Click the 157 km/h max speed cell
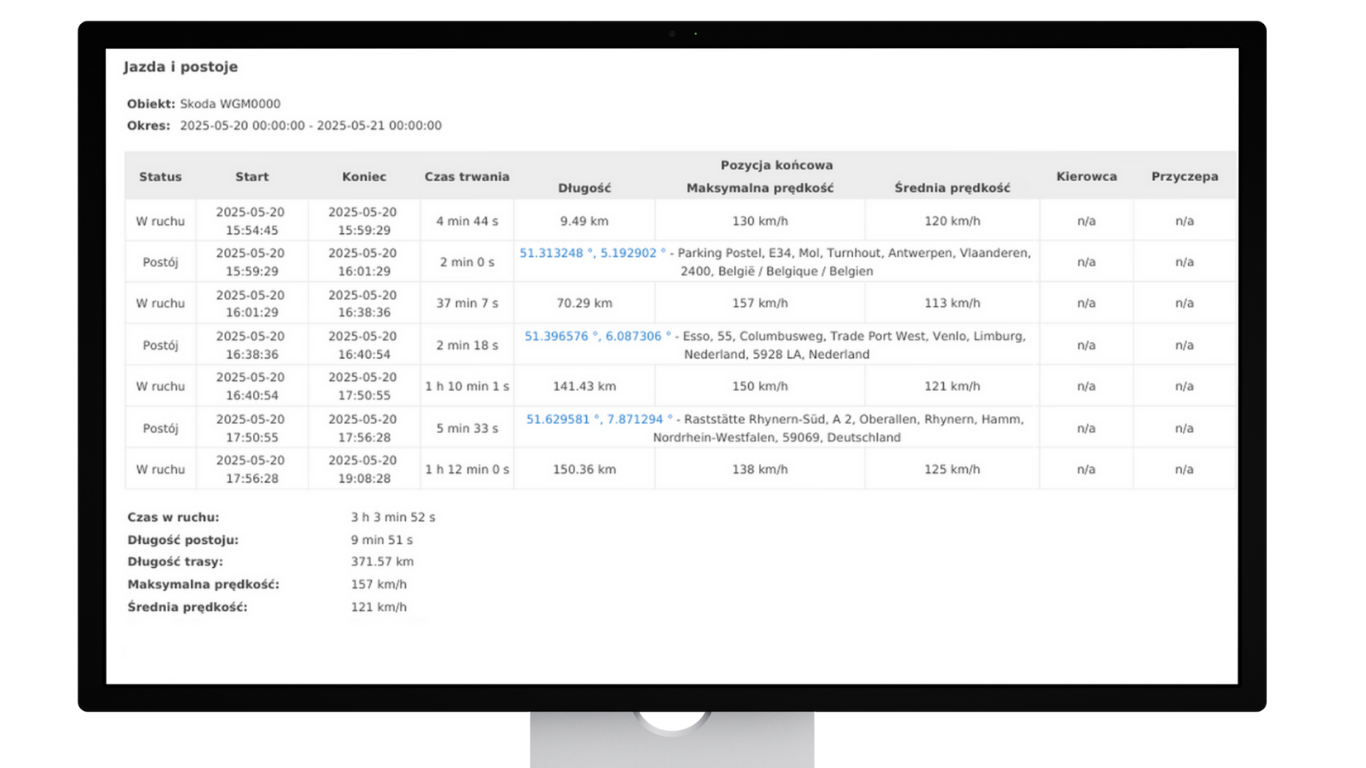1366x768 pixels. [760, 303]
